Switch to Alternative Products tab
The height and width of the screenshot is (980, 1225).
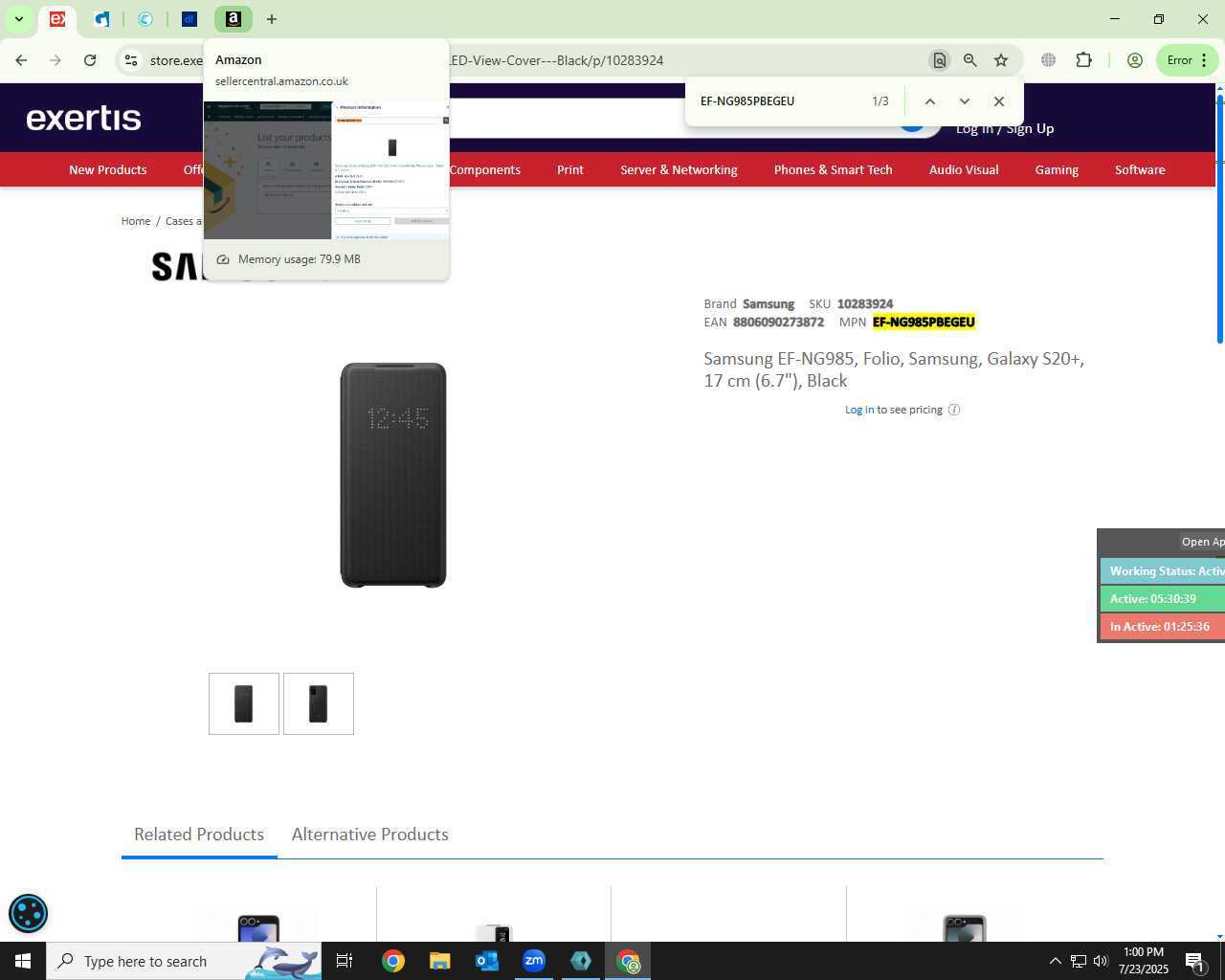tap(370, 835)
